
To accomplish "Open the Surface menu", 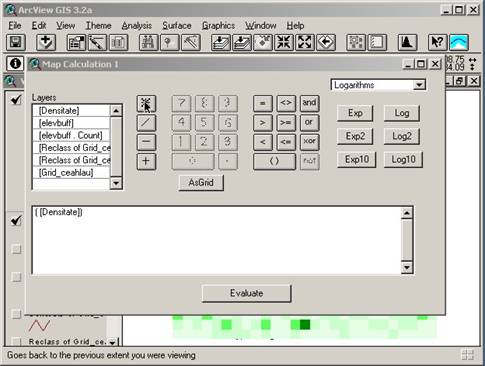I will pos(177,26).
